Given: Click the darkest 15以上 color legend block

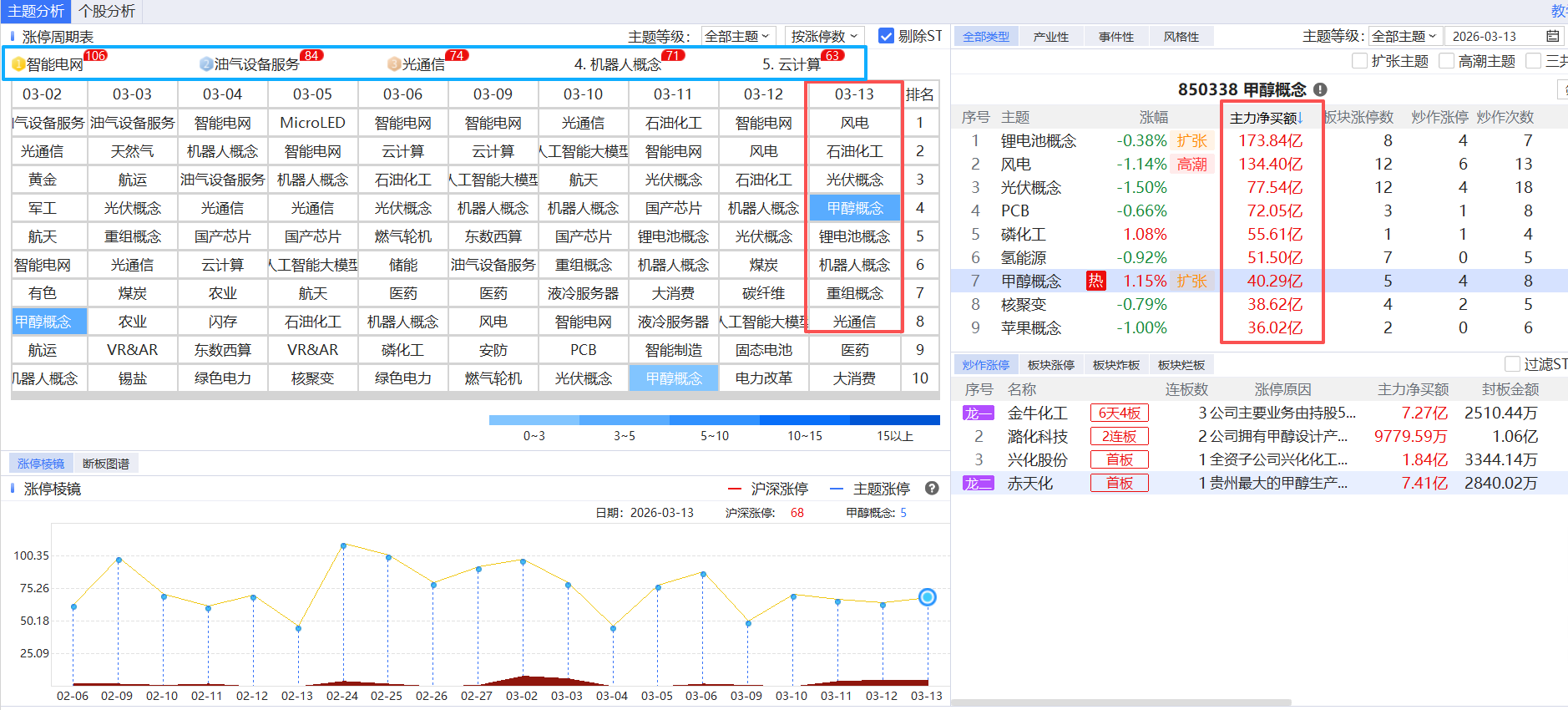Looking at the screenshot, I should coord(895,420).
